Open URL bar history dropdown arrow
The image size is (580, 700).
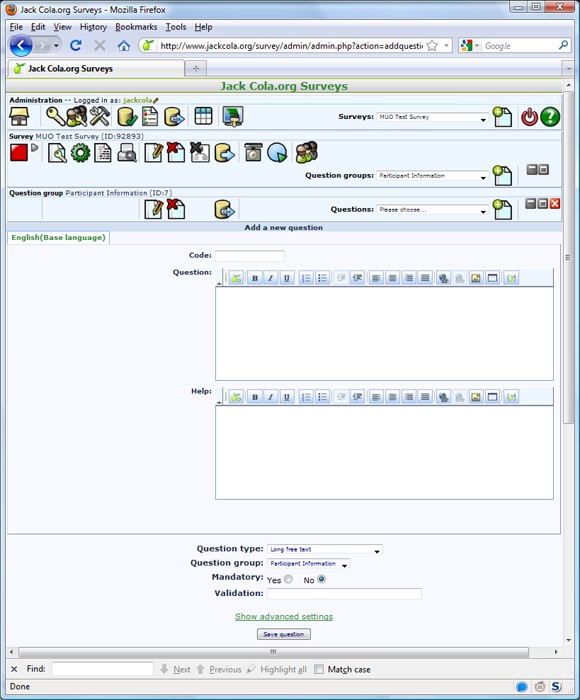tap(446, 46)
